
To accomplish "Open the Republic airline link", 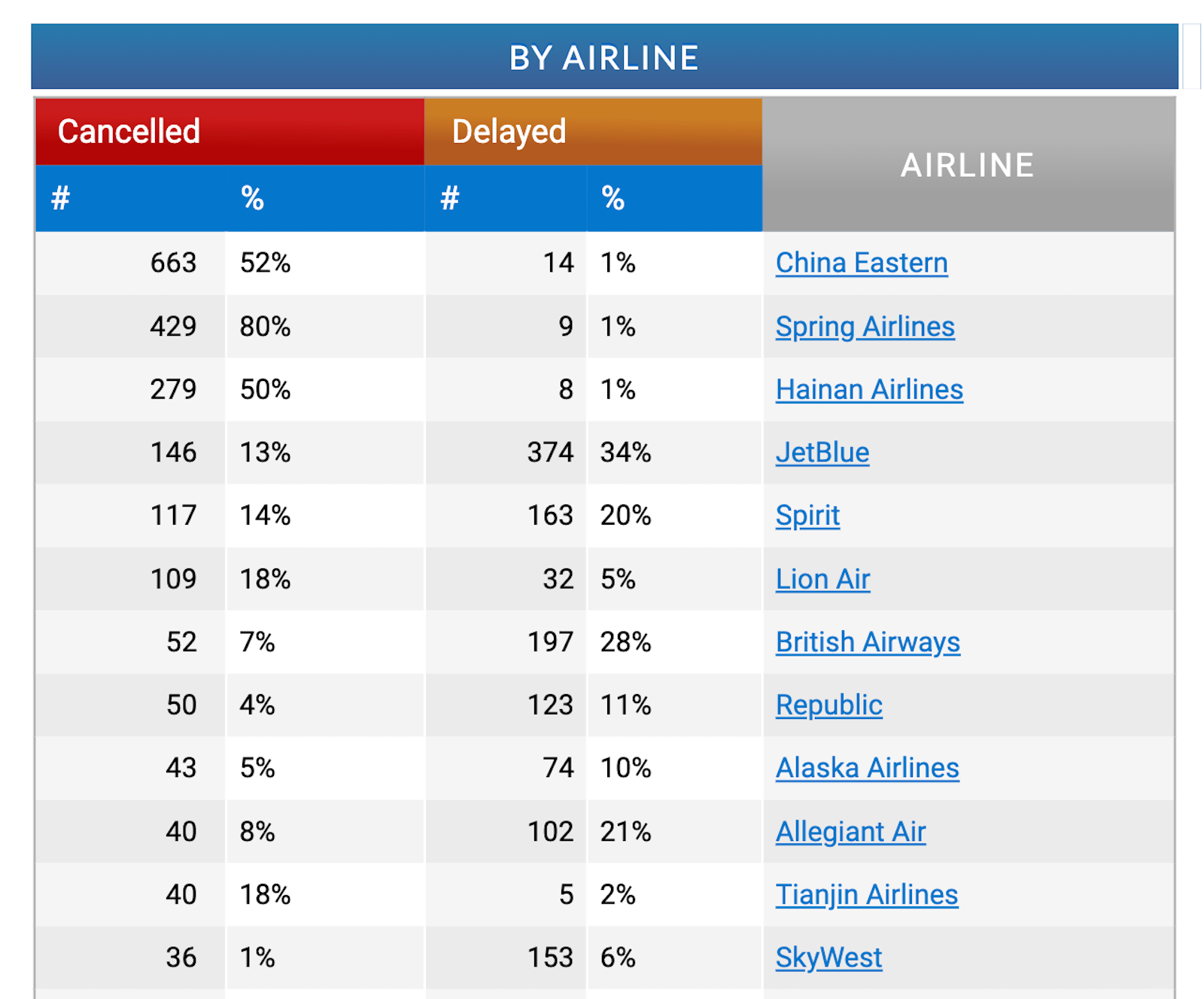I will pos(829,705).
